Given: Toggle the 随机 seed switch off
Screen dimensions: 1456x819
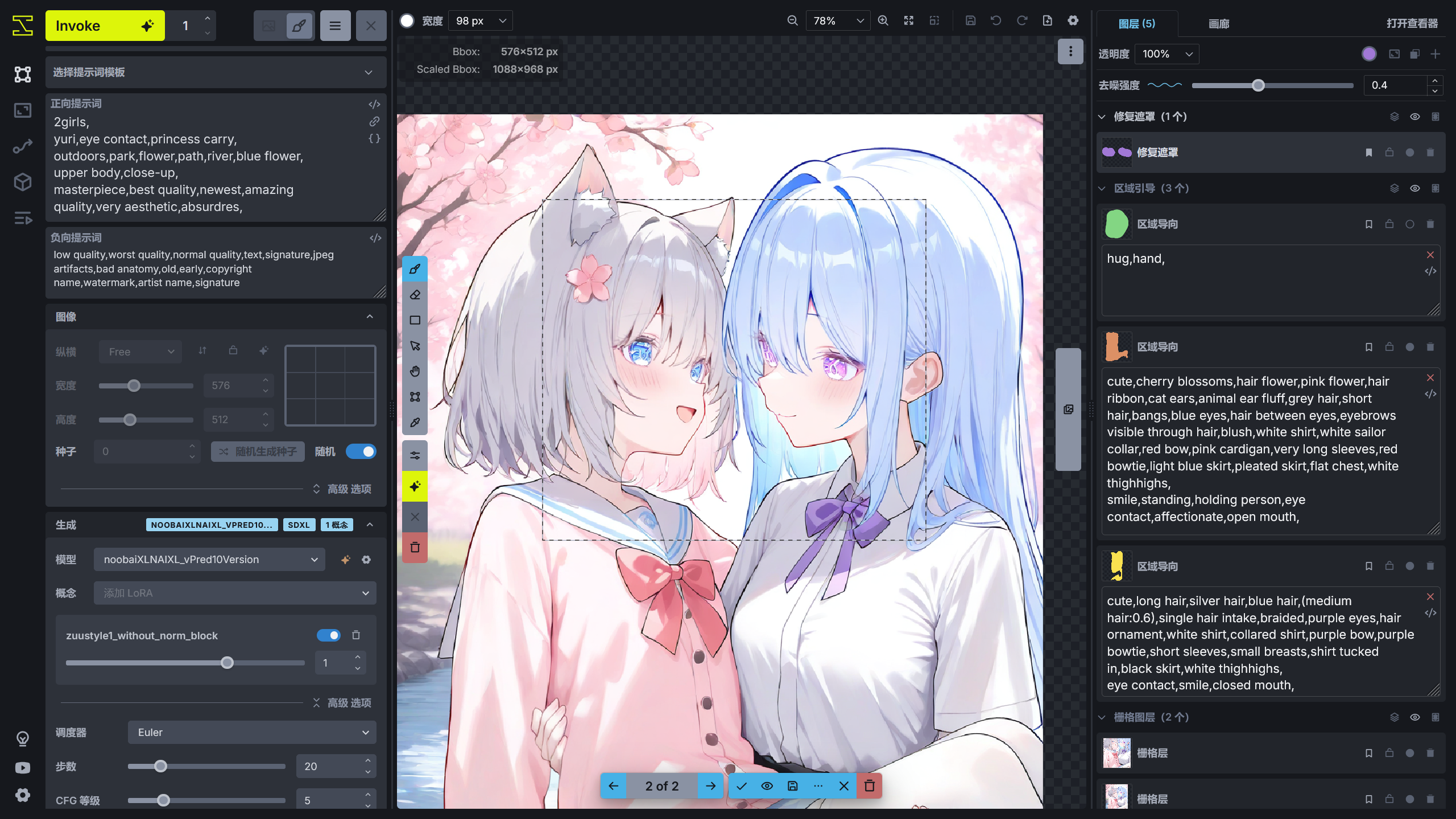Looking at the screenshot, I should [362, 451].
